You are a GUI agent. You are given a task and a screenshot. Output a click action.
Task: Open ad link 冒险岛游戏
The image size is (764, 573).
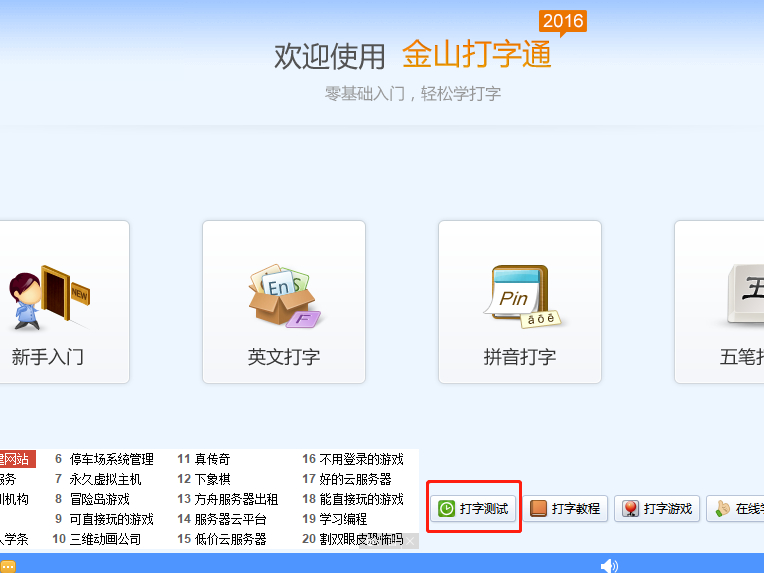pos(99,499)
